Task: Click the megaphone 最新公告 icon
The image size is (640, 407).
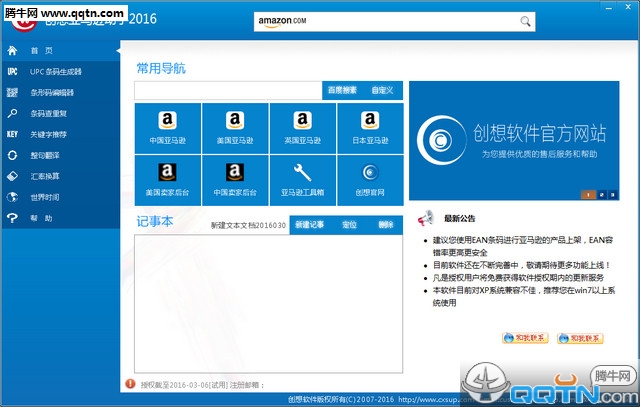Action: (425, 218)
